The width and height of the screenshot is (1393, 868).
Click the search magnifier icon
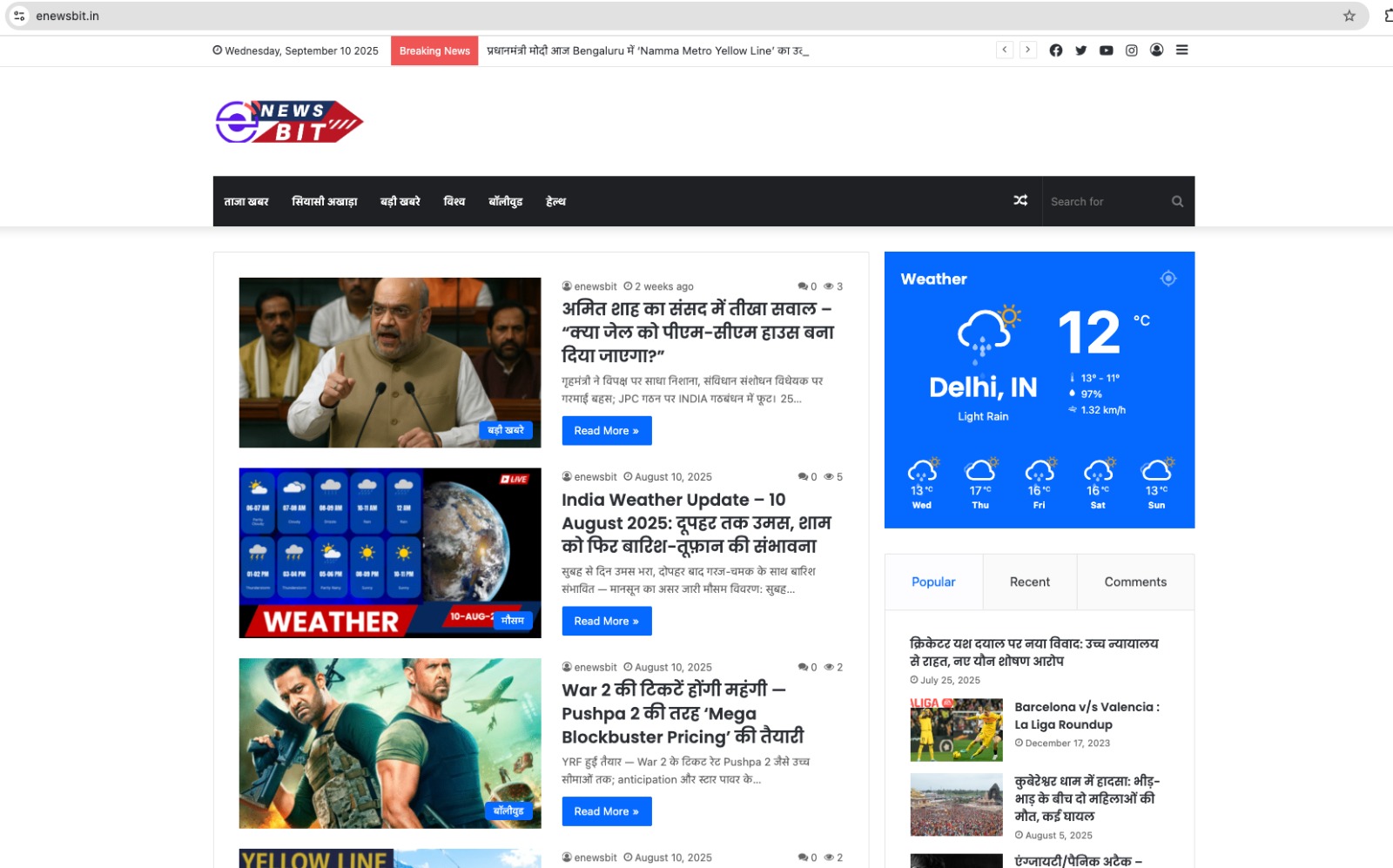pyautogui.click(x=1177, y=201)
